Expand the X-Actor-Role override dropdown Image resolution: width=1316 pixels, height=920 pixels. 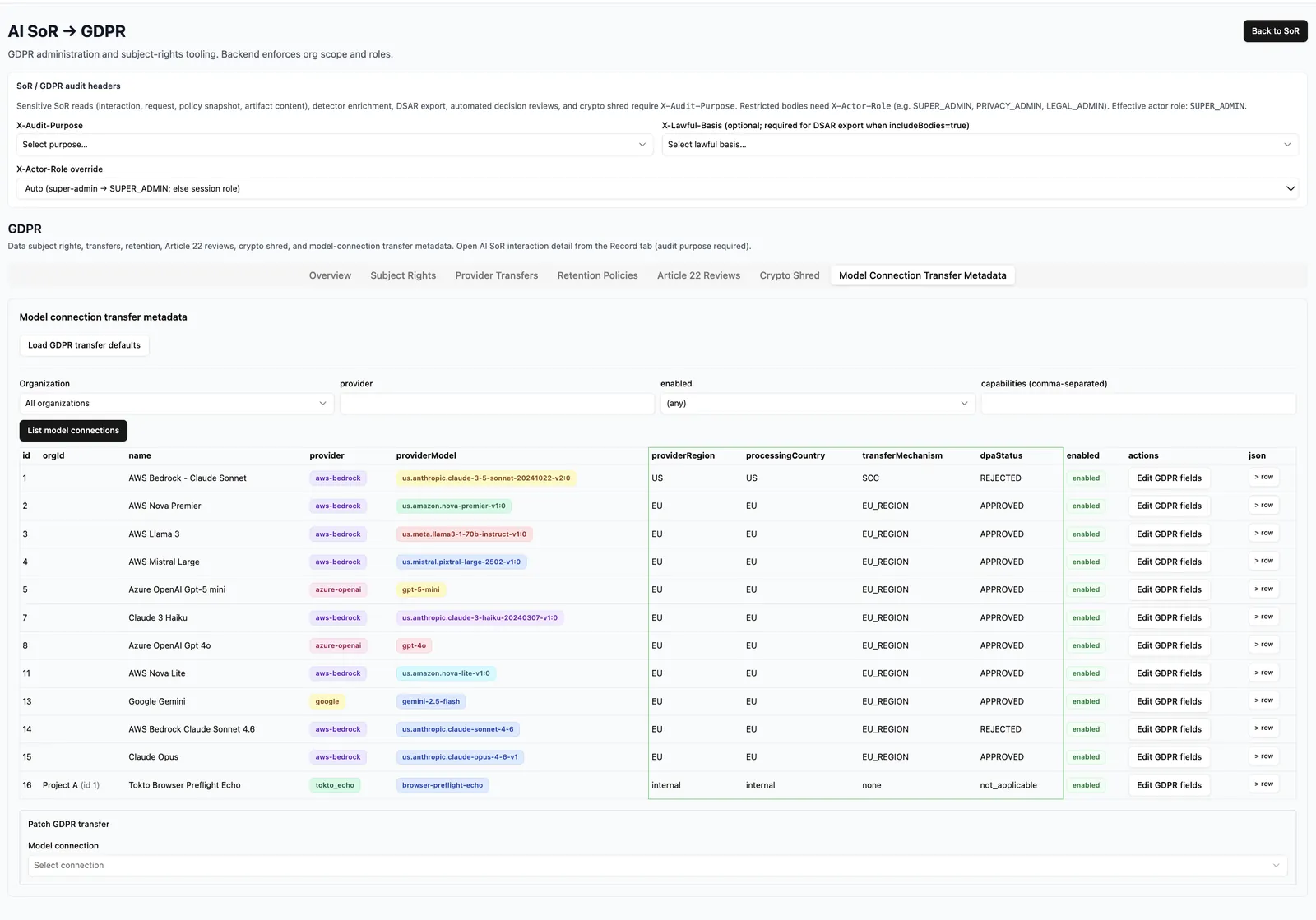657,188
